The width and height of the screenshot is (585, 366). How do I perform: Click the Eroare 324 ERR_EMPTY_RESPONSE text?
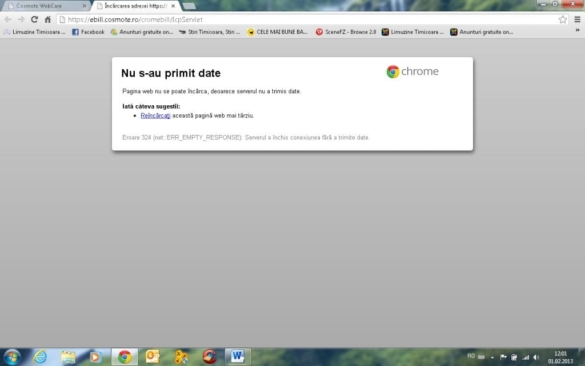[x=246, y=138]
